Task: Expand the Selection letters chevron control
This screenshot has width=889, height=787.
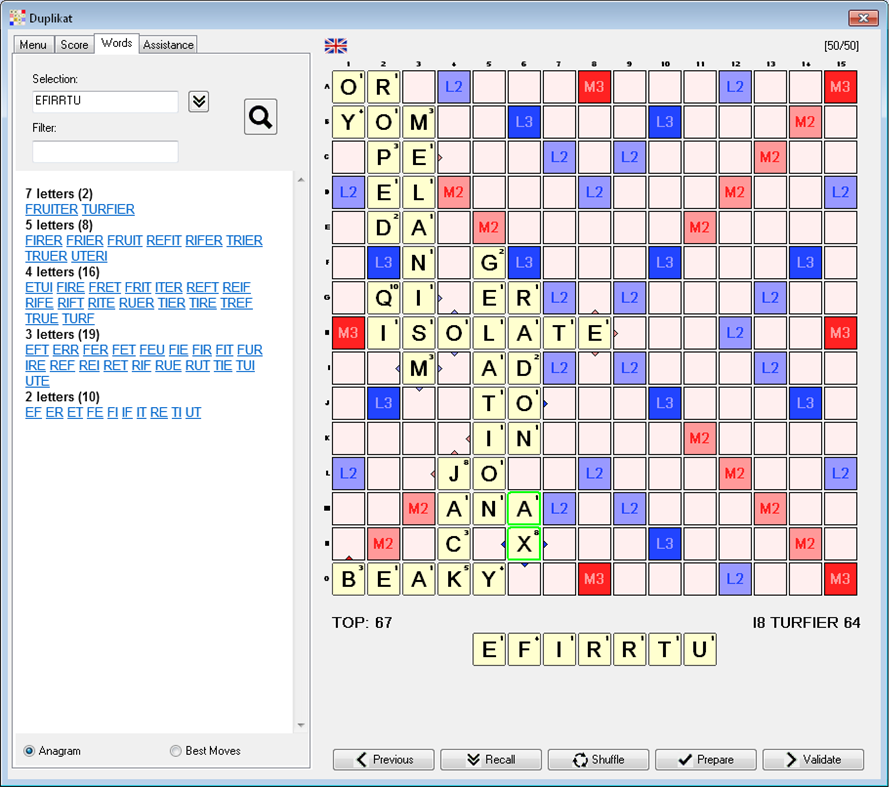Action: [x=197, y=101]
